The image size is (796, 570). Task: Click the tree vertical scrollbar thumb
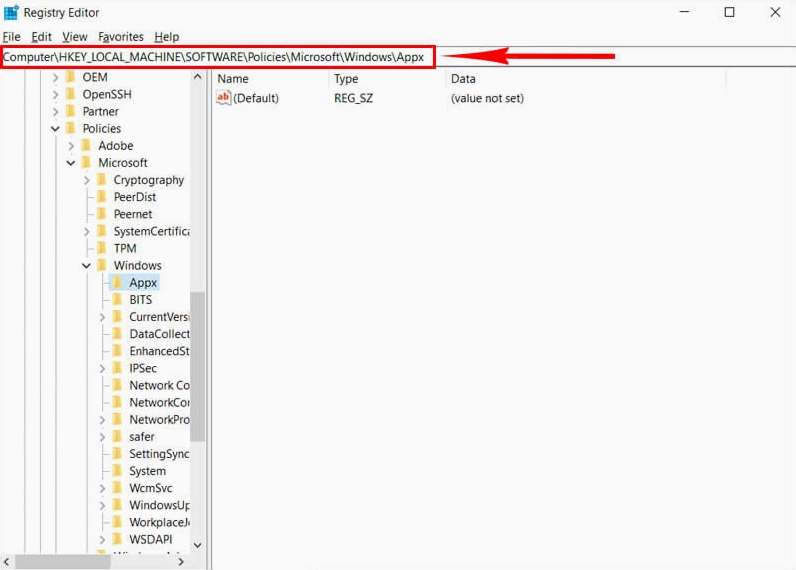(197, 366)
